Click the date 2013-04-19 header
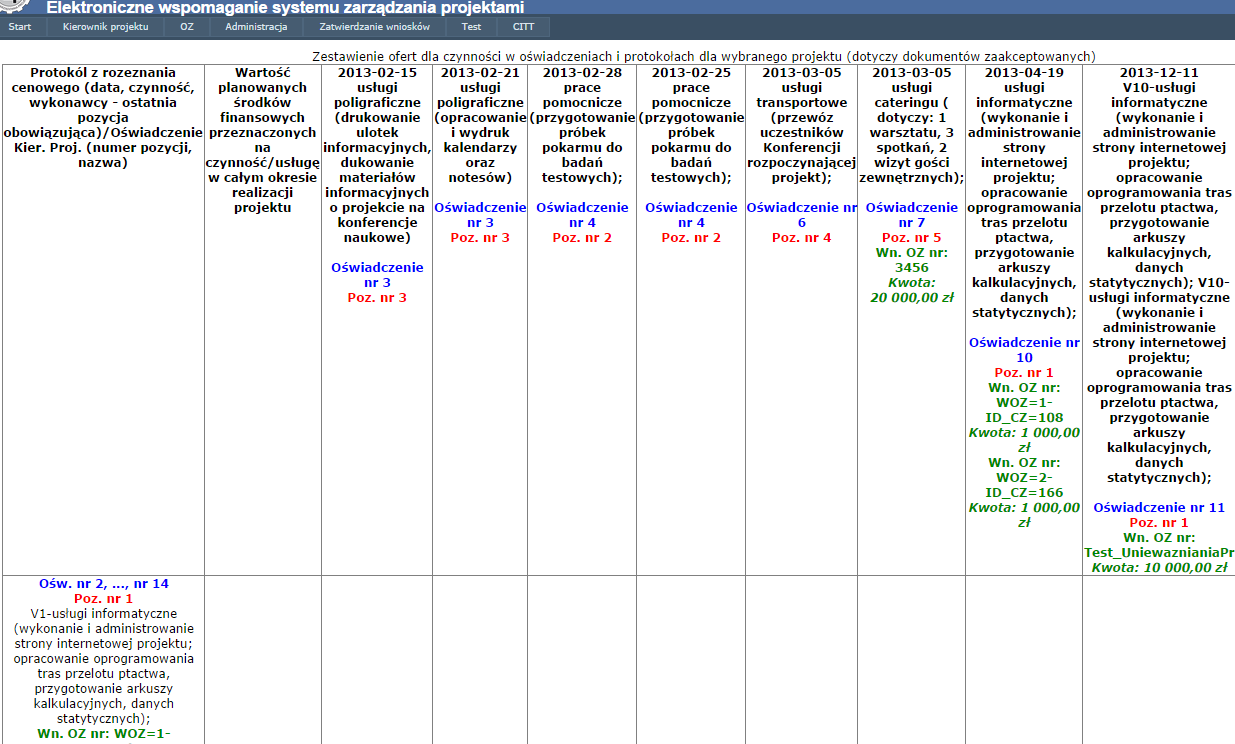Image resolution: width=1235 pixels, height=744 pixels. (1024, 73)
